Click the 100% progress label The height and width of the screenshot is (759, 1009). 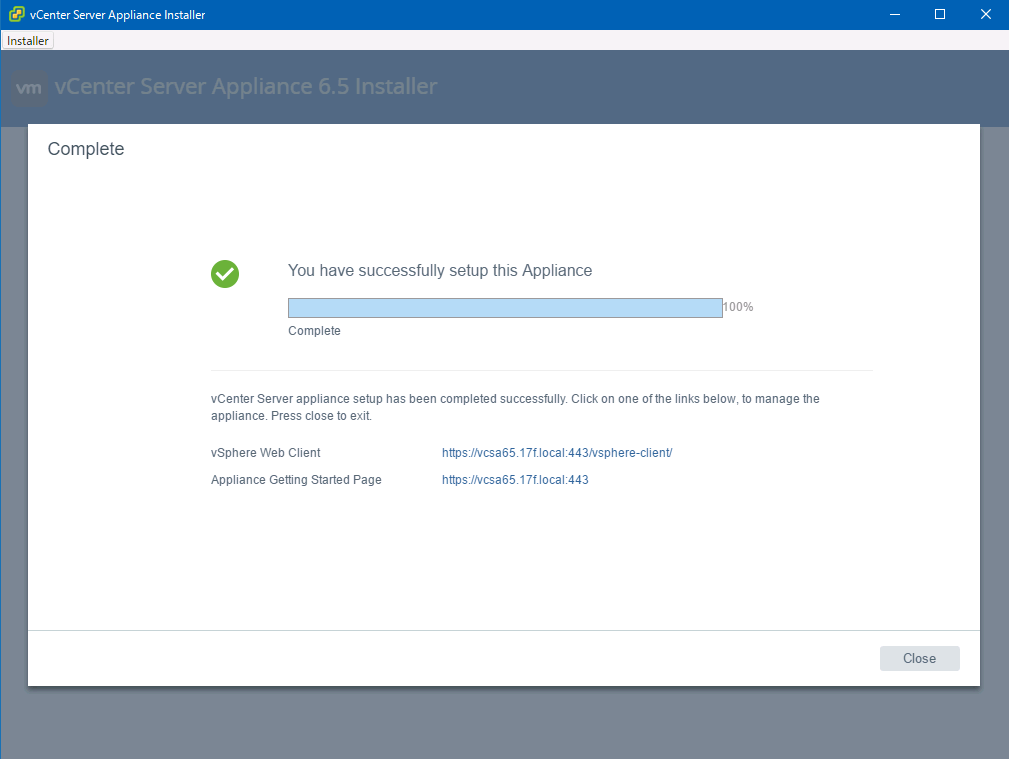coord(738,307)
